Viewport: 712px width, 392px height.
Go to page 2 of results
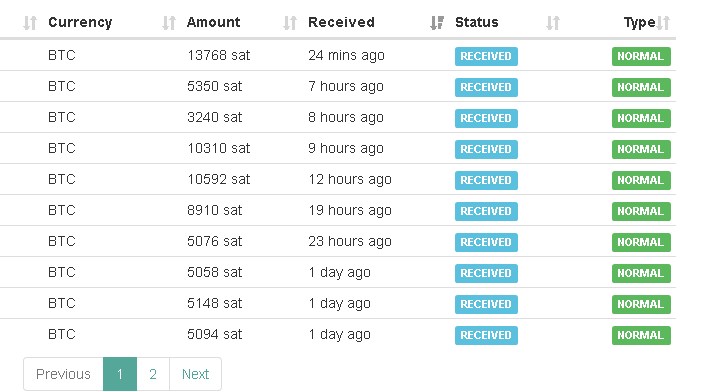coord(153,374)
